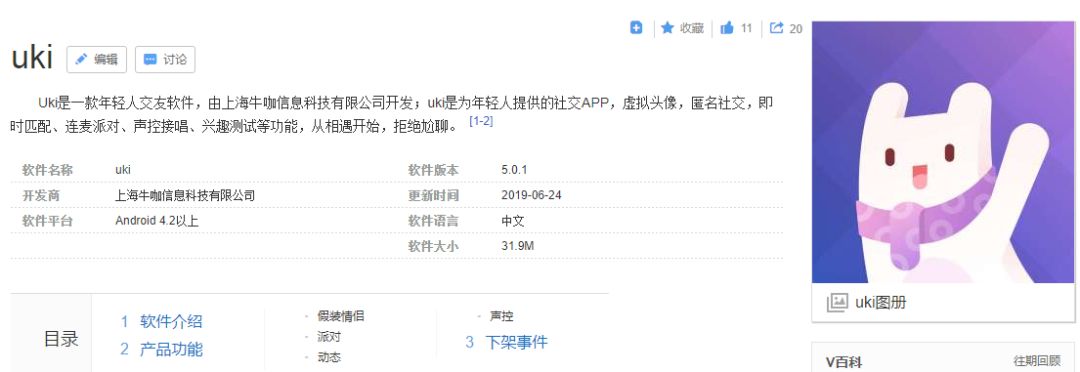Click the star 收藏 favorite icon
The width and height of the screenshot is (1080, 372).
[x=667, y=28]
